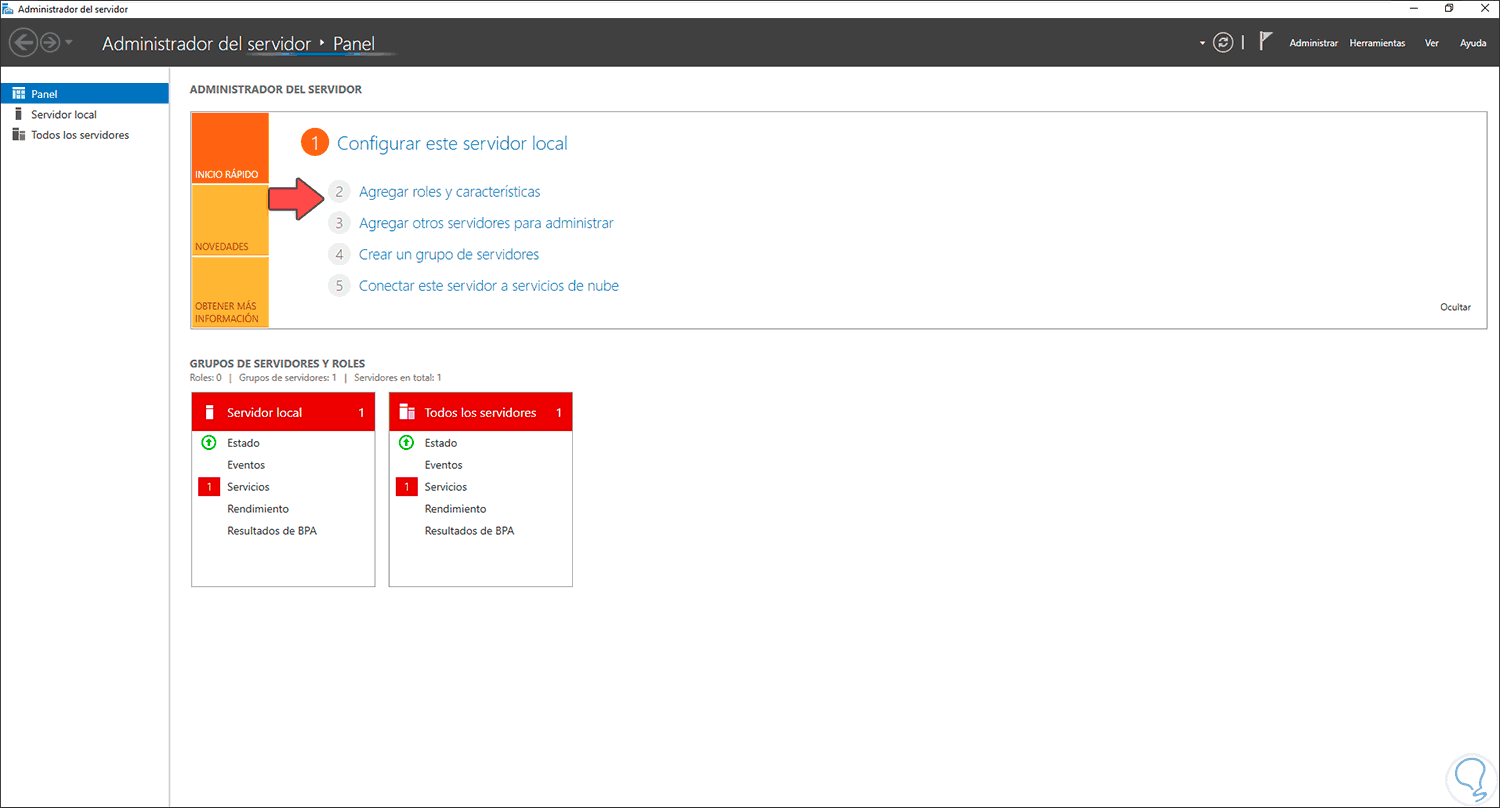This screenshot has width=1500, height=808.
Task: Click the Panel breadcrumb in title bar
Action: tap(353, 44)
